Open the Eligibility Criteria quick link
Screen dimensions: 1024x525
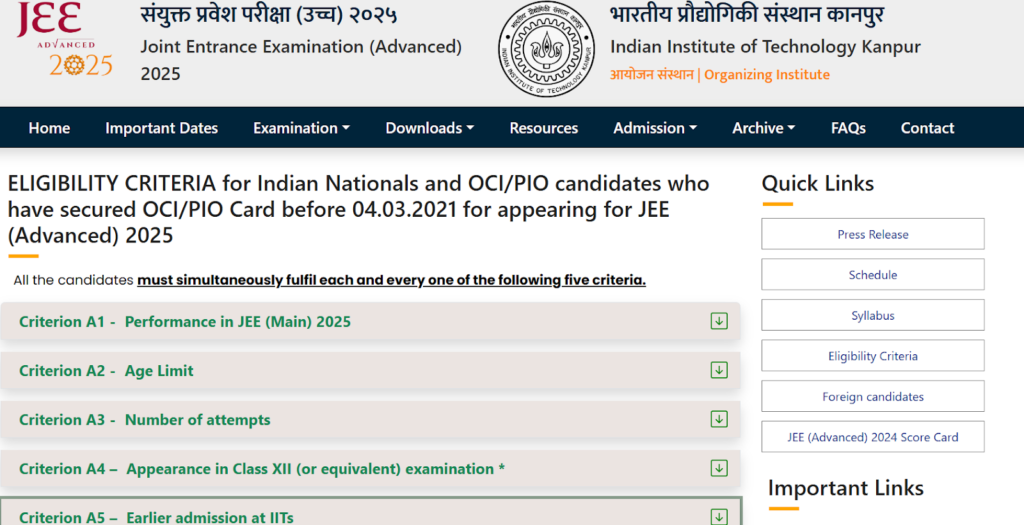(x=872, y=356)
